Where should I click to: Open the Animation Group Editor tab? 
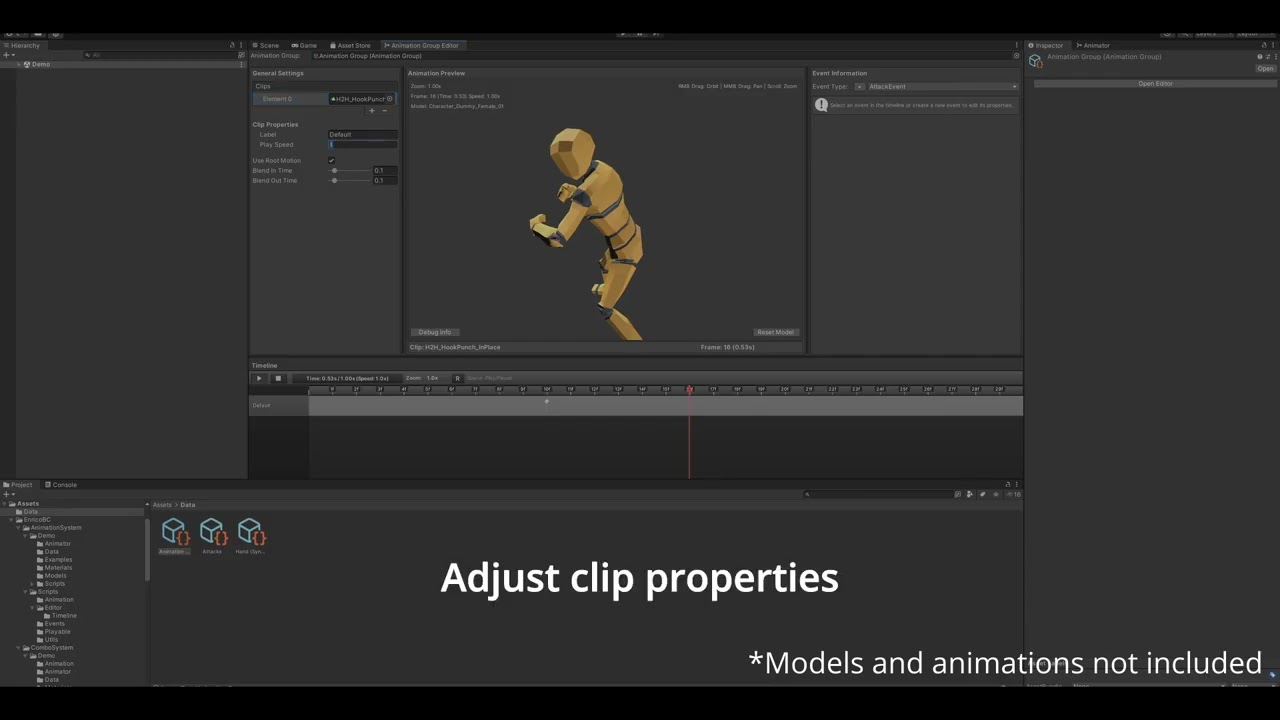click(424, 45)
